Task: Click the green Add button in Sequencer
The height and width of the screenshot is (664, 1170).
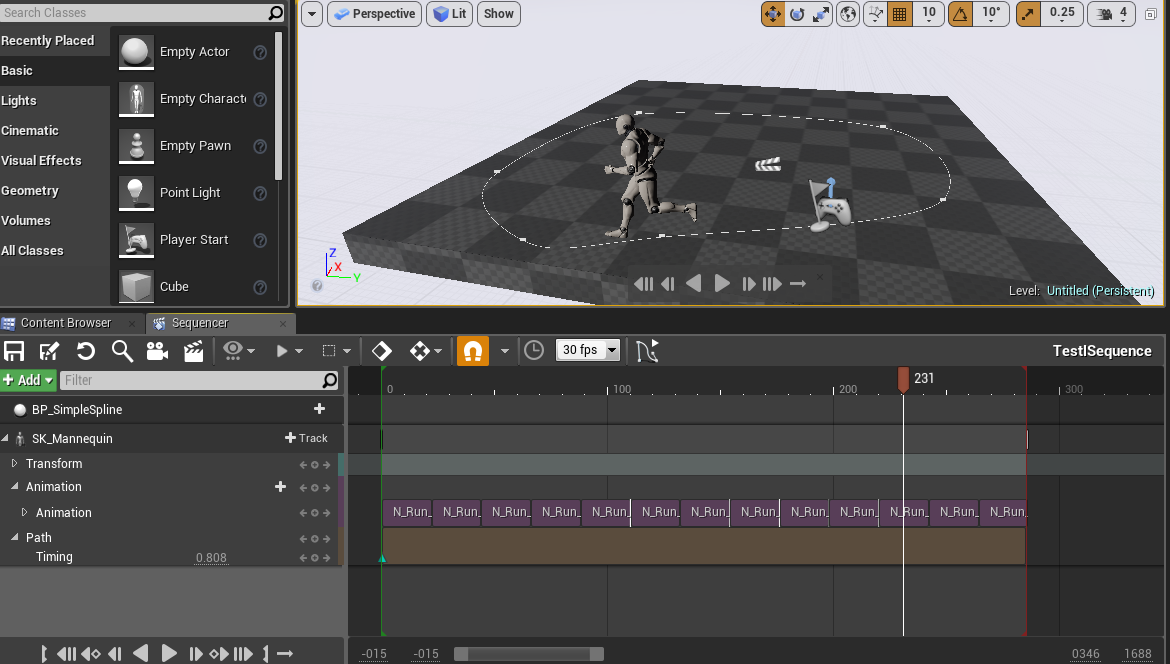Action: point(25,380)
